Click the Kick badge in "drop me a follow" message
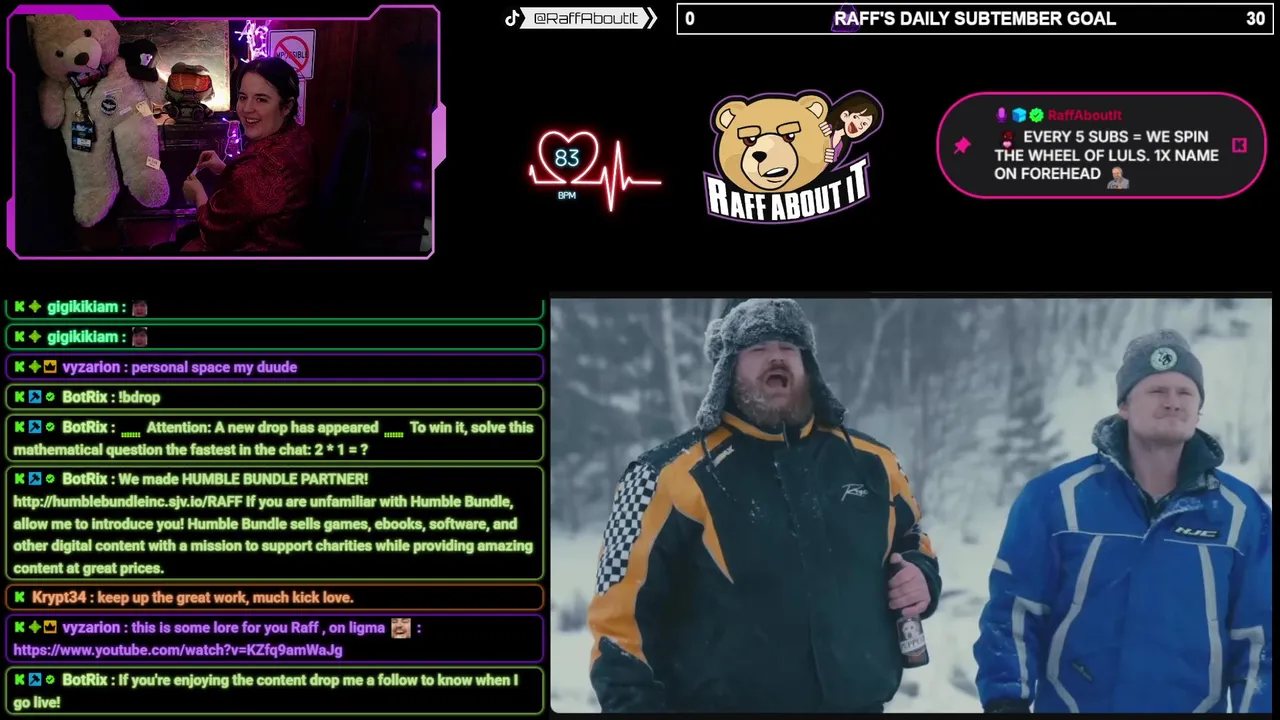1280x720 pixels. click(x=19, y=680)
